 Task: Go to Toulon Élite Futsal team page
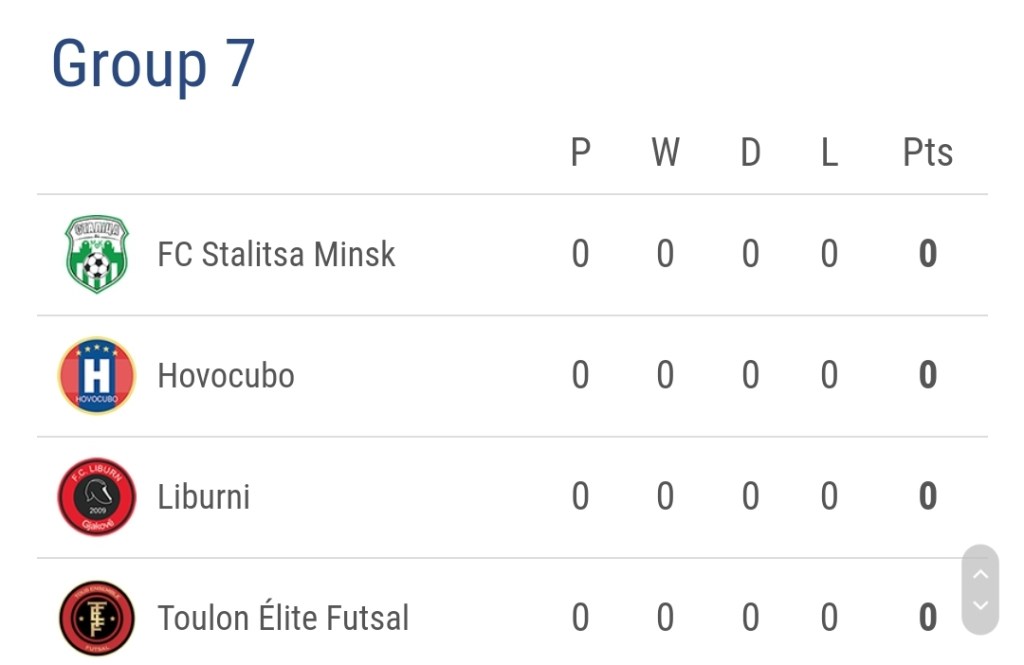pyautogui.click(x=283, y=618)
